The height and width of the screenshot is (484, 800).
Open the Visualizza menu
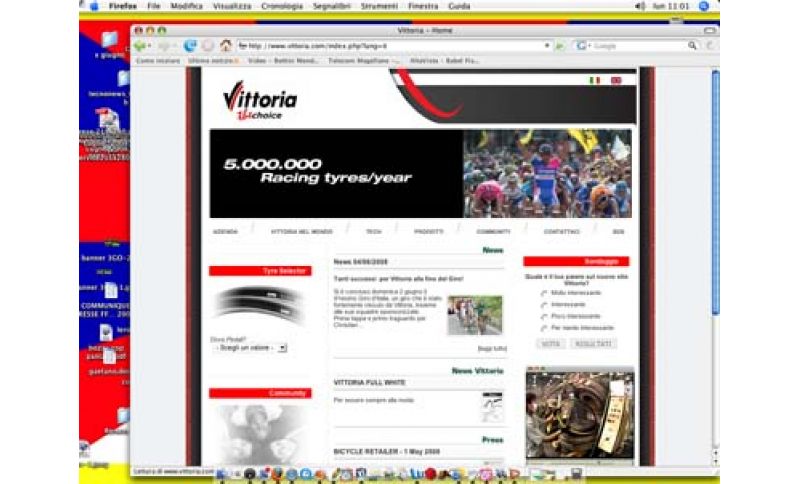point(232,6)
